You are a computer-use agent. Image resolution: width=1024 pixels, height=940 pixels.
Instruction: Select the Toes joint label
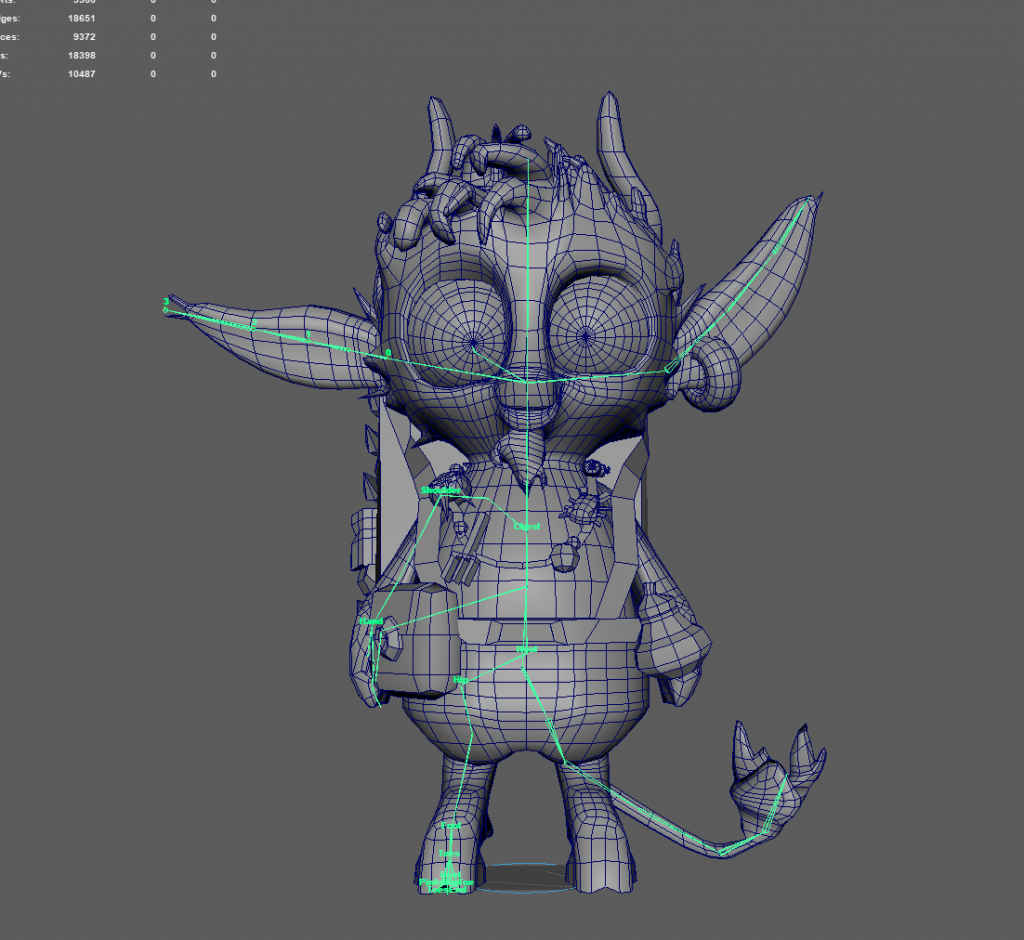point(448,853)
